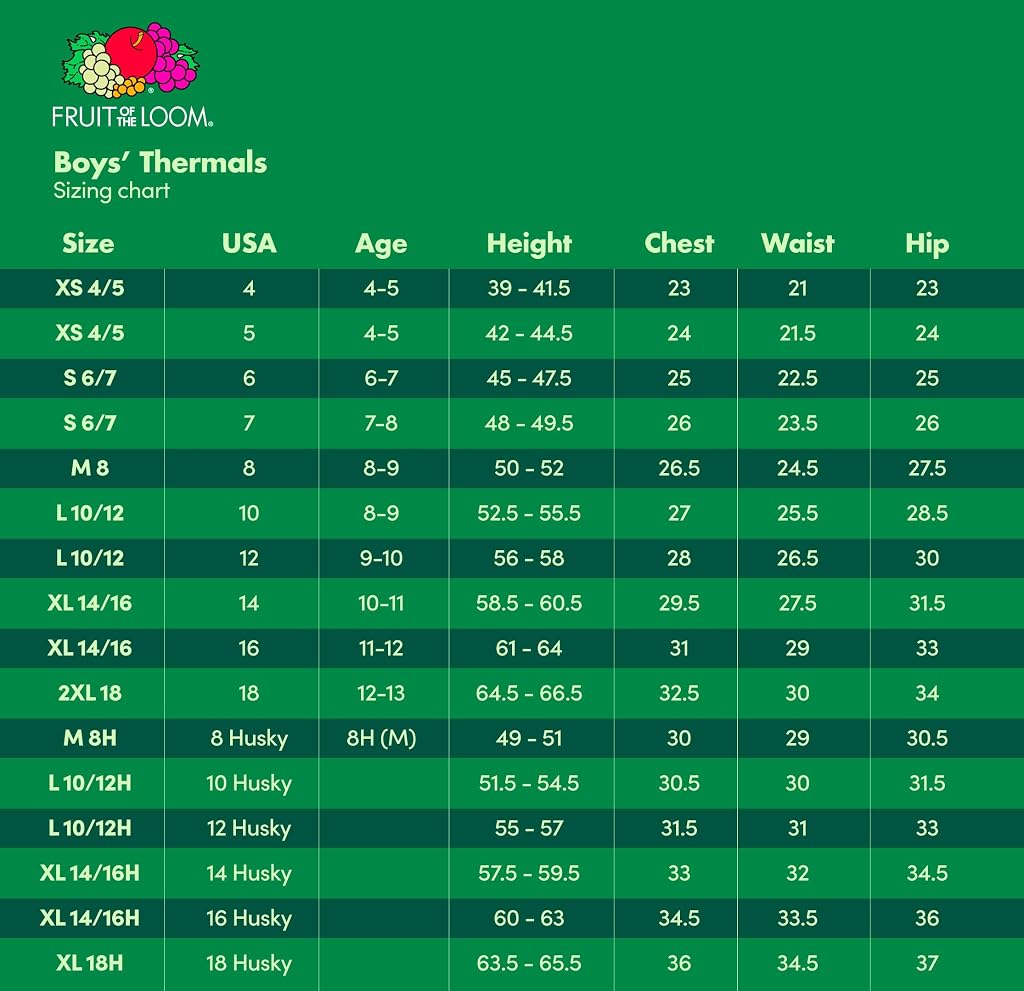Click the USA column header
This screenshot has height=991, width=1024.
(249, 244)
